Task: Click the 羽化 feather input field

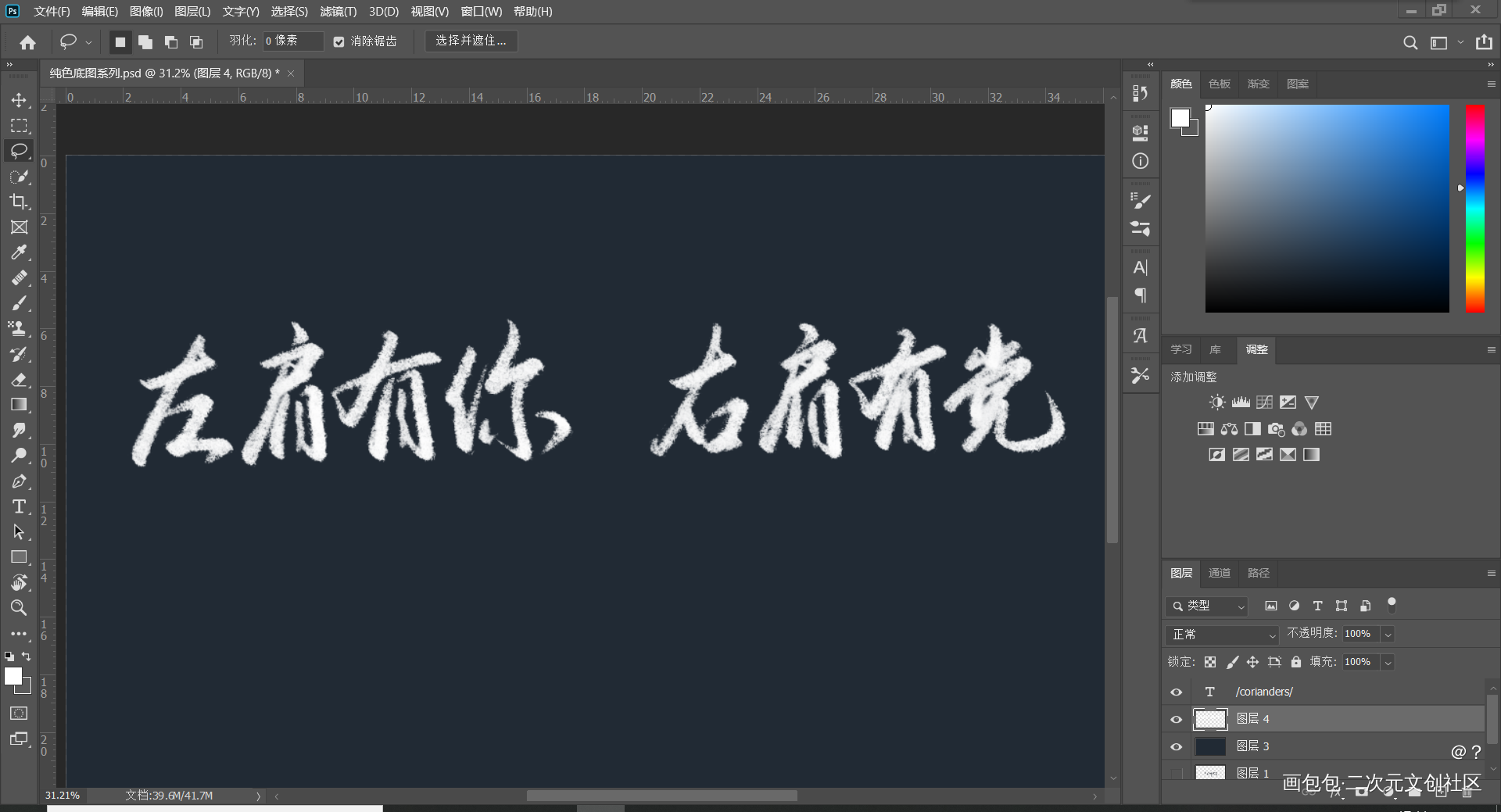Action: pos(292,41)
